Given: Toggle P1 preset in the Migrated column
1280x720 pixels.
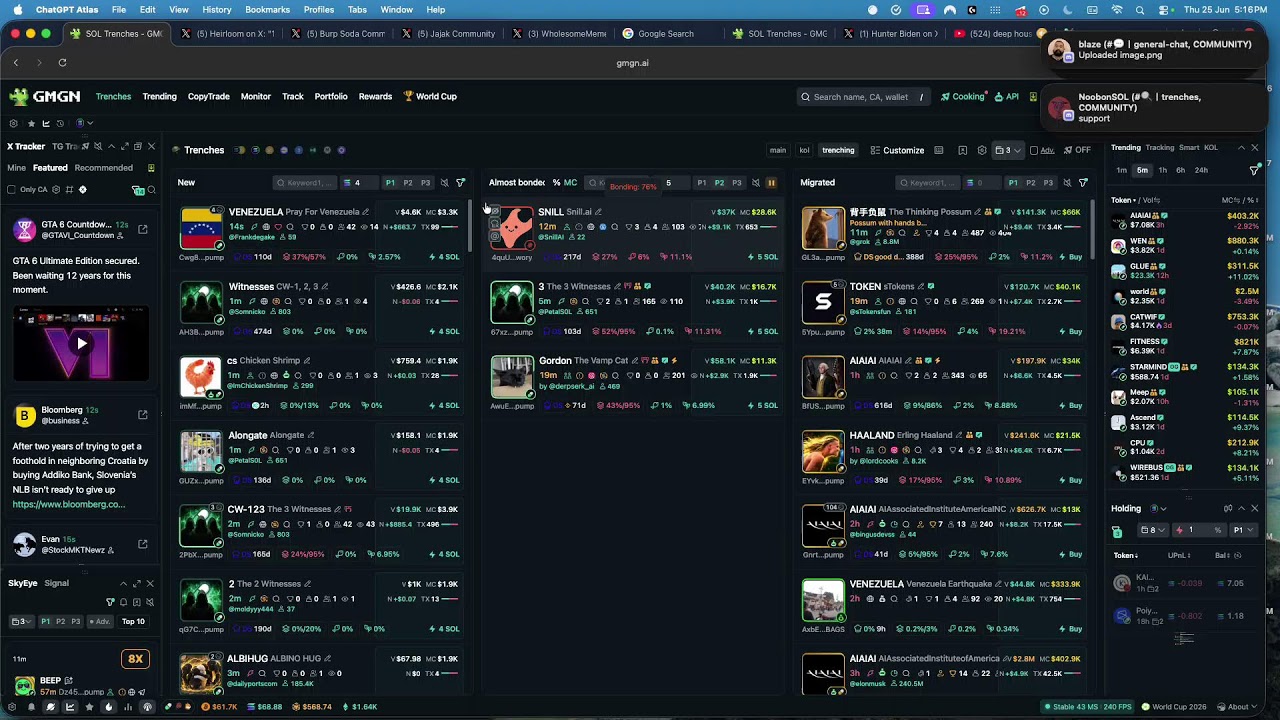Looking at the screenshot, I should point(1013,183).
